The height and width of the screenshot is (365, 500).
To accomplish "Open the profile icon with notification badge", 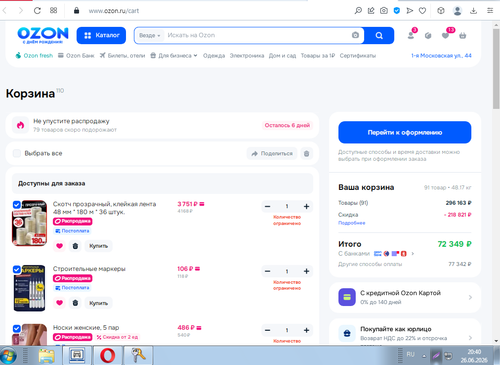I will [x=411, y=35].
